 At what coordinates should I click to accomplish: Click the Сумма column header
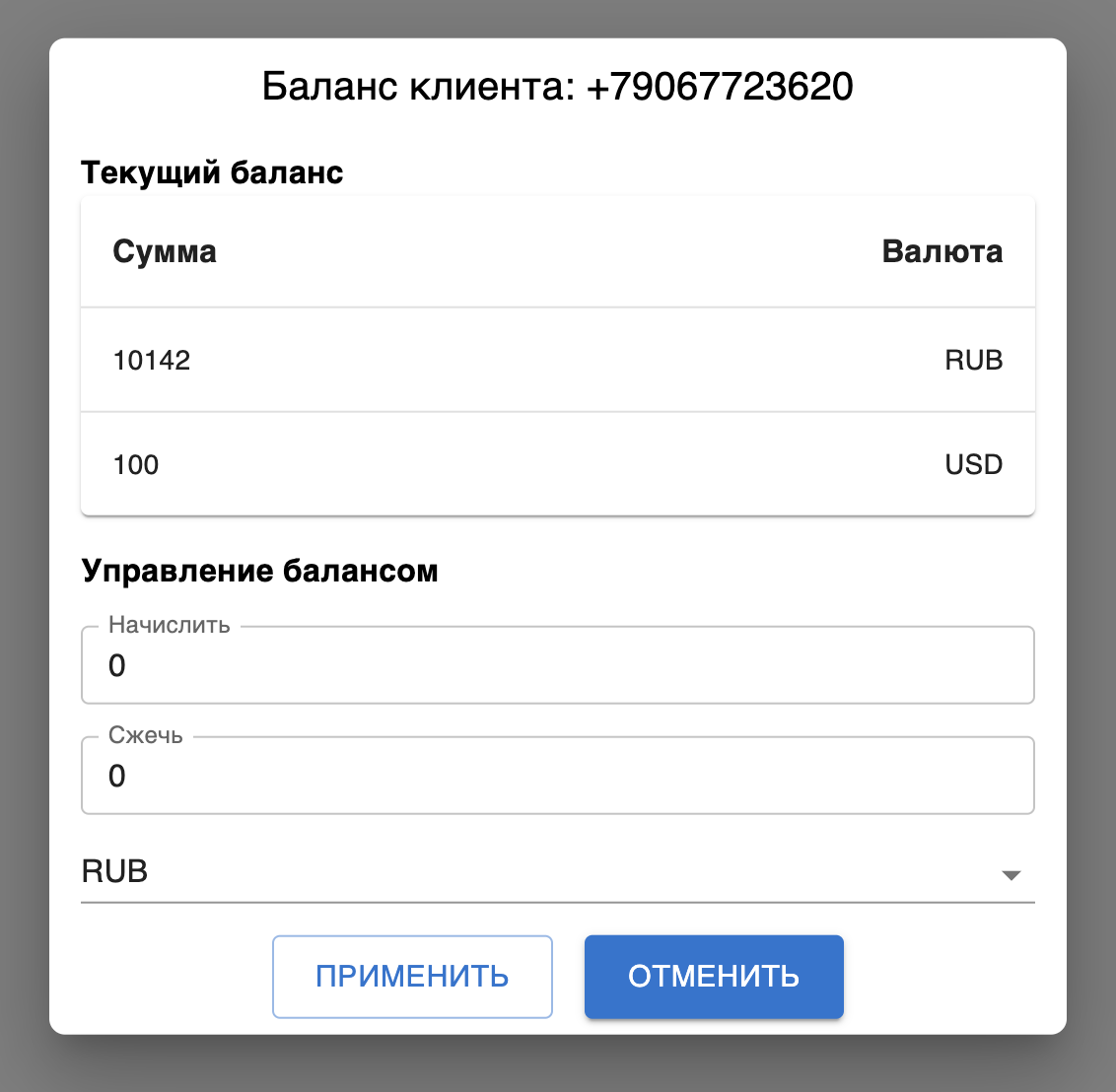[165, 252]
